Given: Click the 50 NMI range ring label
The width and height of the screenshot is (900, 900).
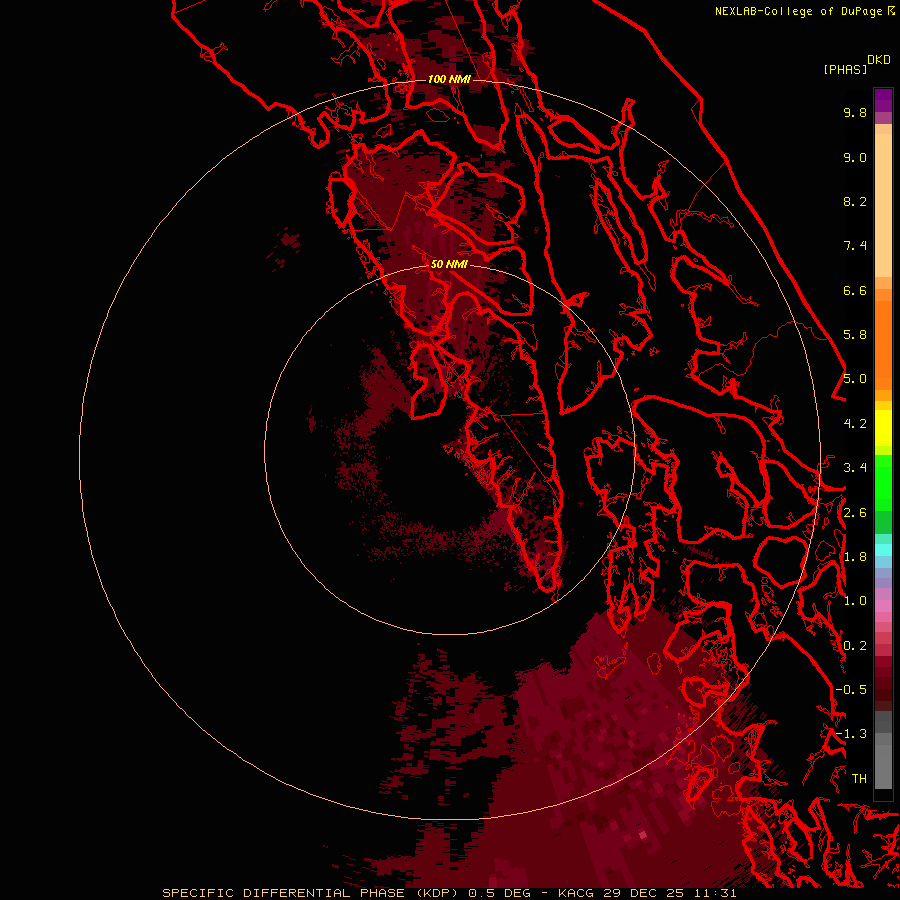Looking at the screenshot, I should pyautogui.click(x=449, y=264).
